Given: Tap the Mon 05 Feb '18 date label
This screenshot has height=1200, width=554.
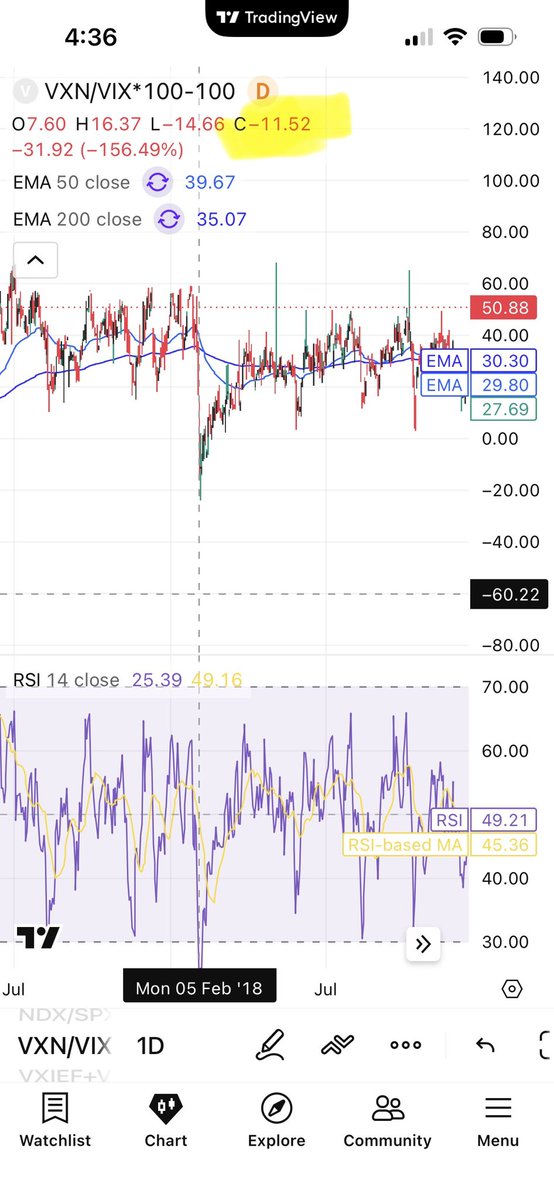Looking at the screenshot, I should click(x=199, y=989).
